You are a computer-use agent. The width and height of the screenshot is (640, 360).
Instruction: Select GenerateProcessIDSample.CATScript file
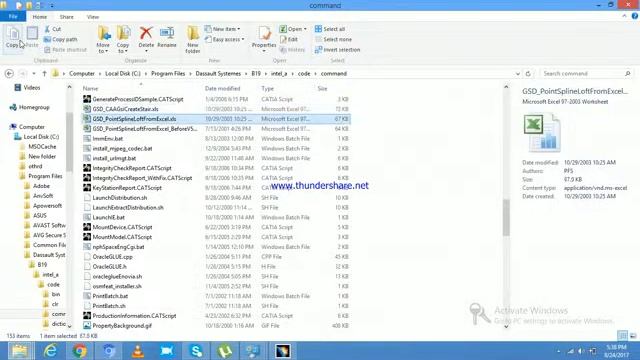click(138, 99)
